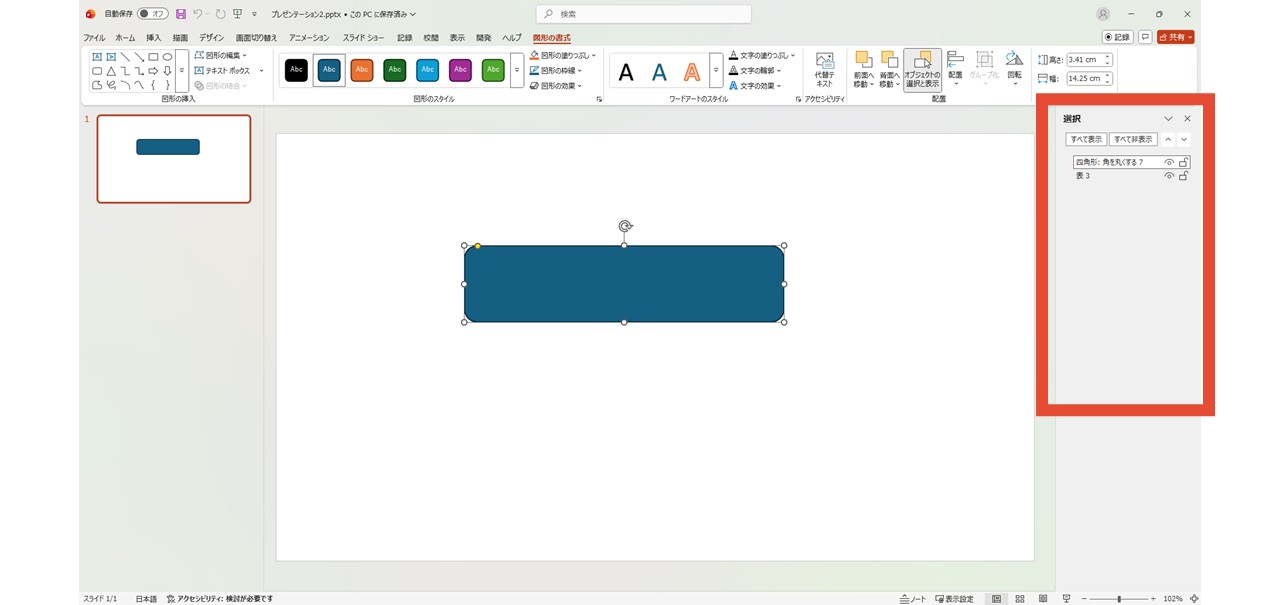Click the すべて非表示 button

tap(1132, 139)
